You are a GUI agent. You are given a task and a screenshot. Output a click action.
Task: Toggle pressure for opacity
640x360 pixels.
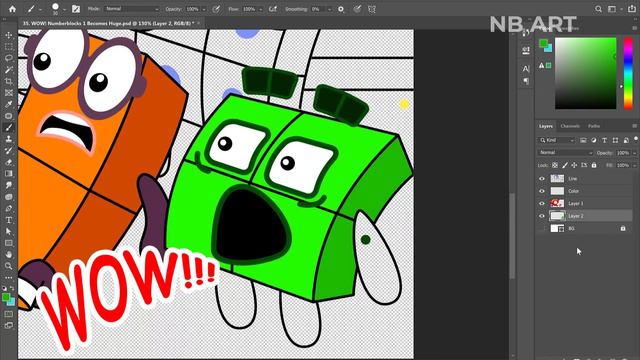pos(216,9)
